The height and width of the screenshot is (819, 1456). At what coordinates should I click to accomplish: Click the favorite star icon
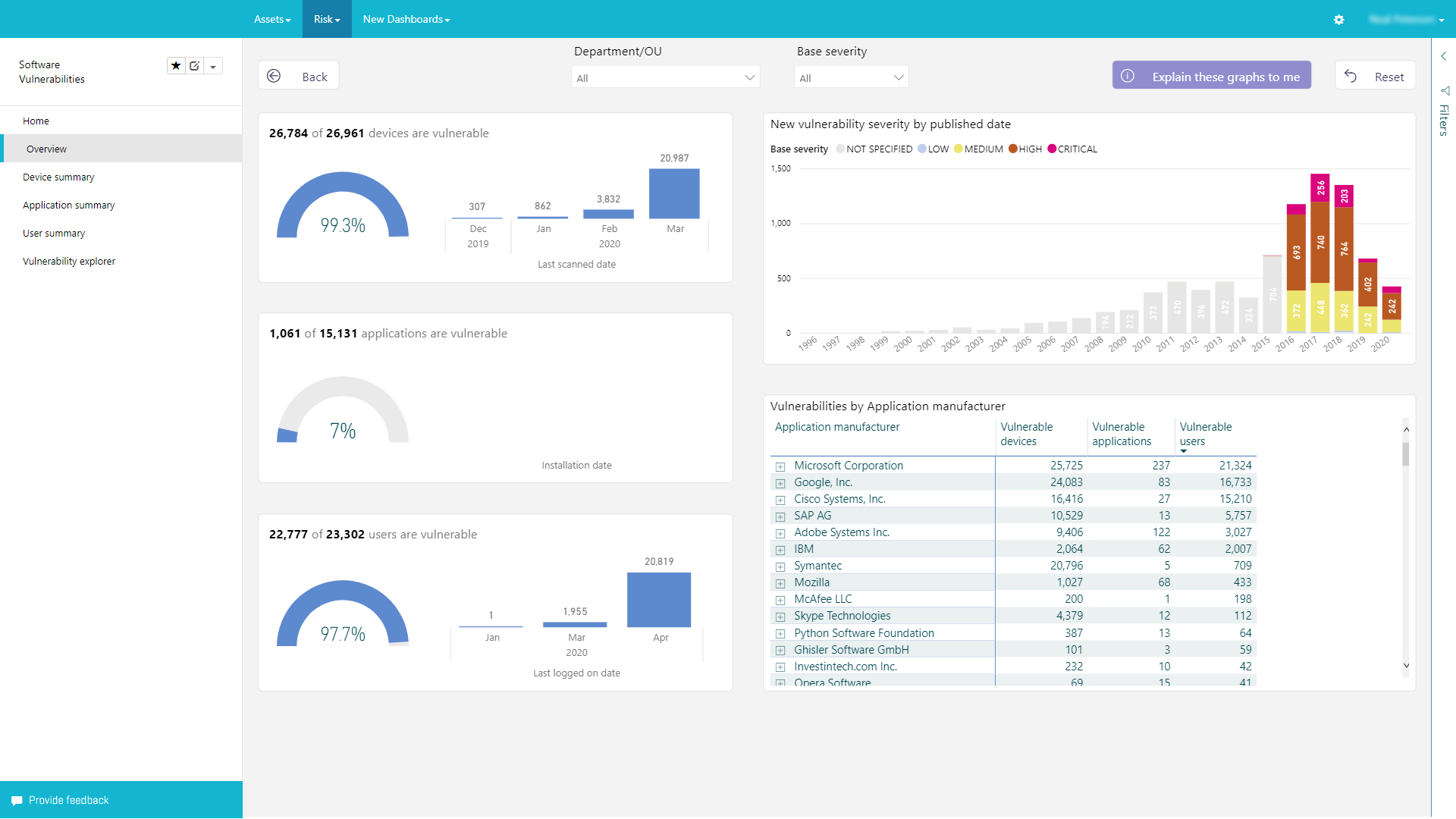click(176, 66)
